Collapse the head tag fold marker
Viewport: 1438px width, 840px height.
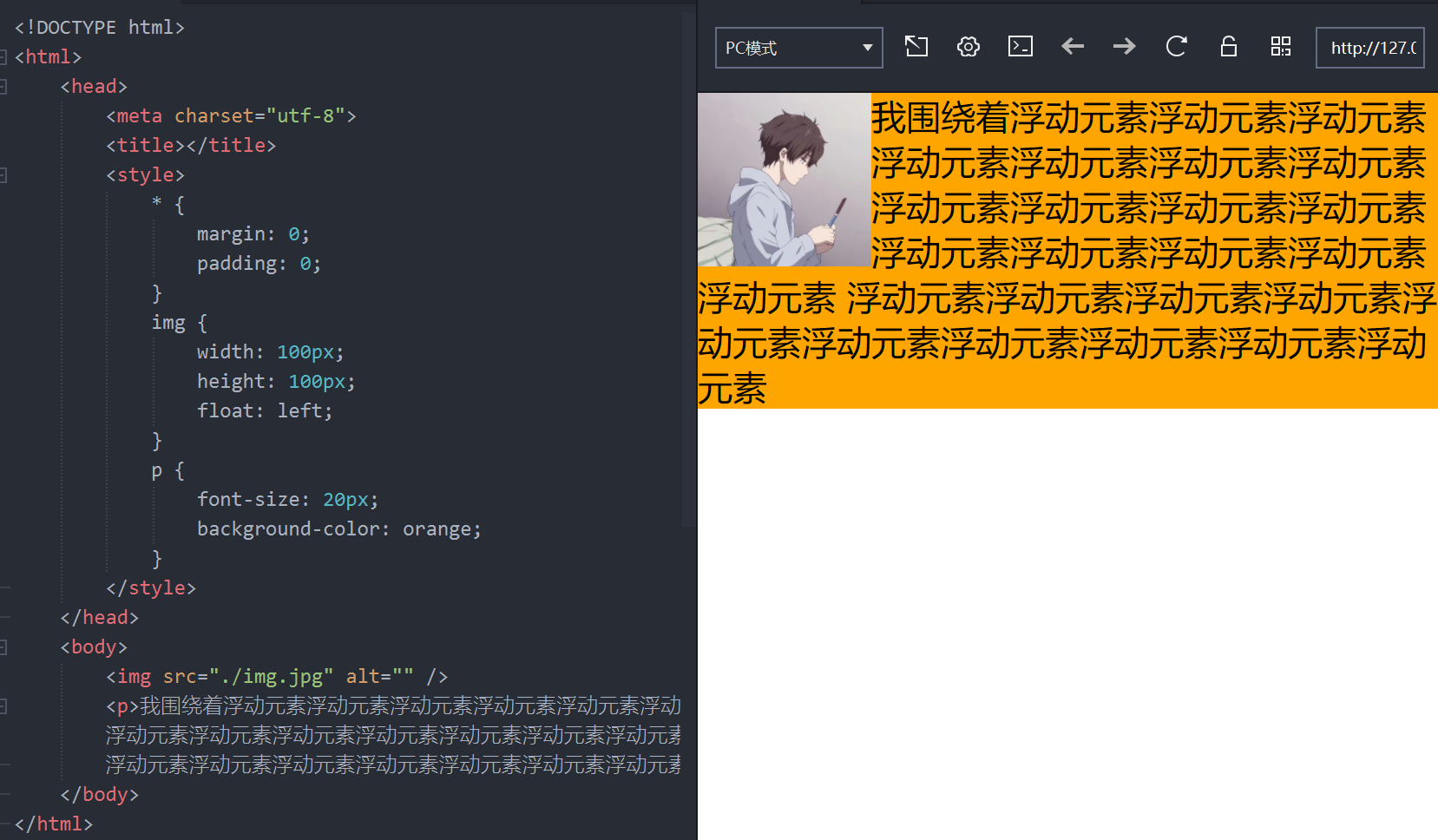(x=3, y=87)
